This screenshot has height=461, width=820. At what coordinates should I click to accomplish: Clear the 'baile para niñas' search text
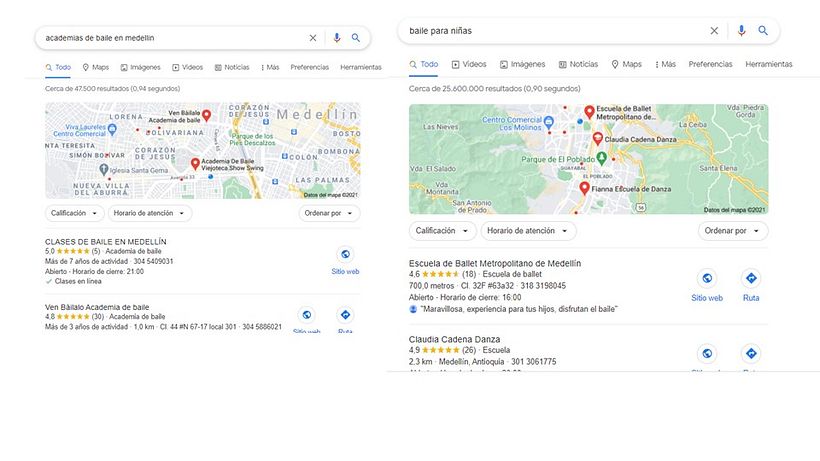[714, 31]
